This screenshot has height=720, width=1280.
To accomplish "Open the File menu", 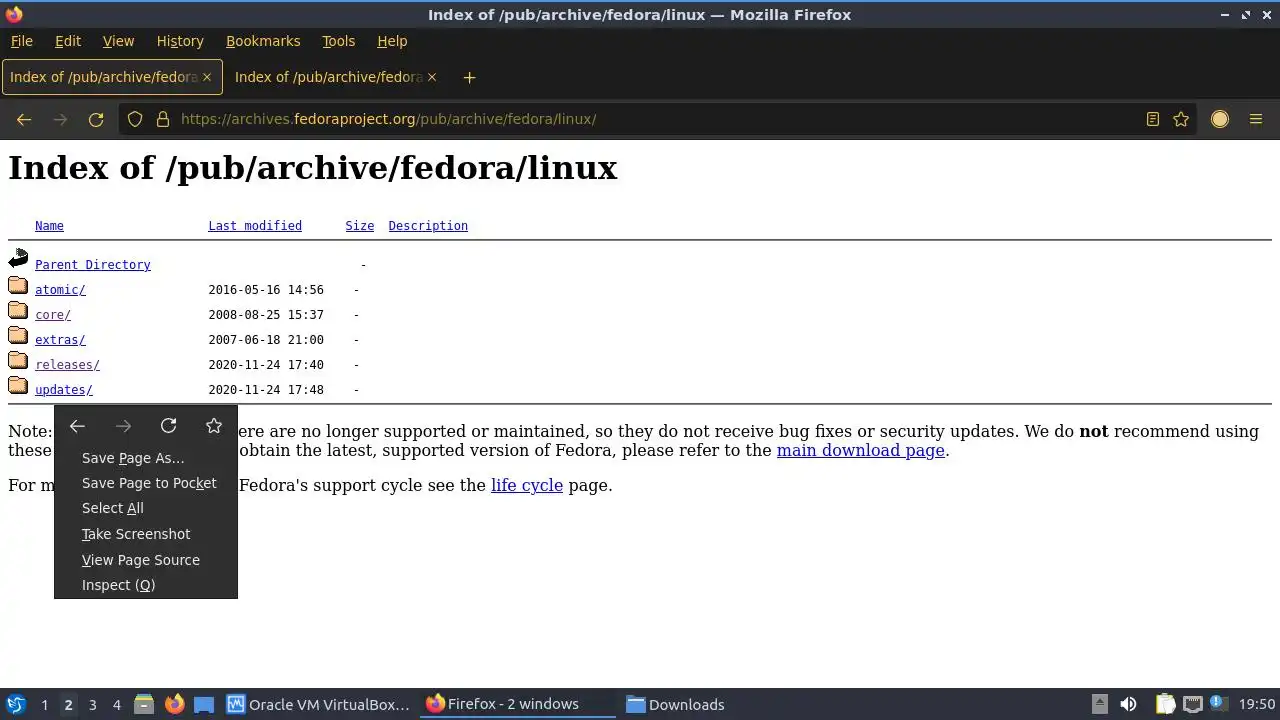I will tap(21, 41).
